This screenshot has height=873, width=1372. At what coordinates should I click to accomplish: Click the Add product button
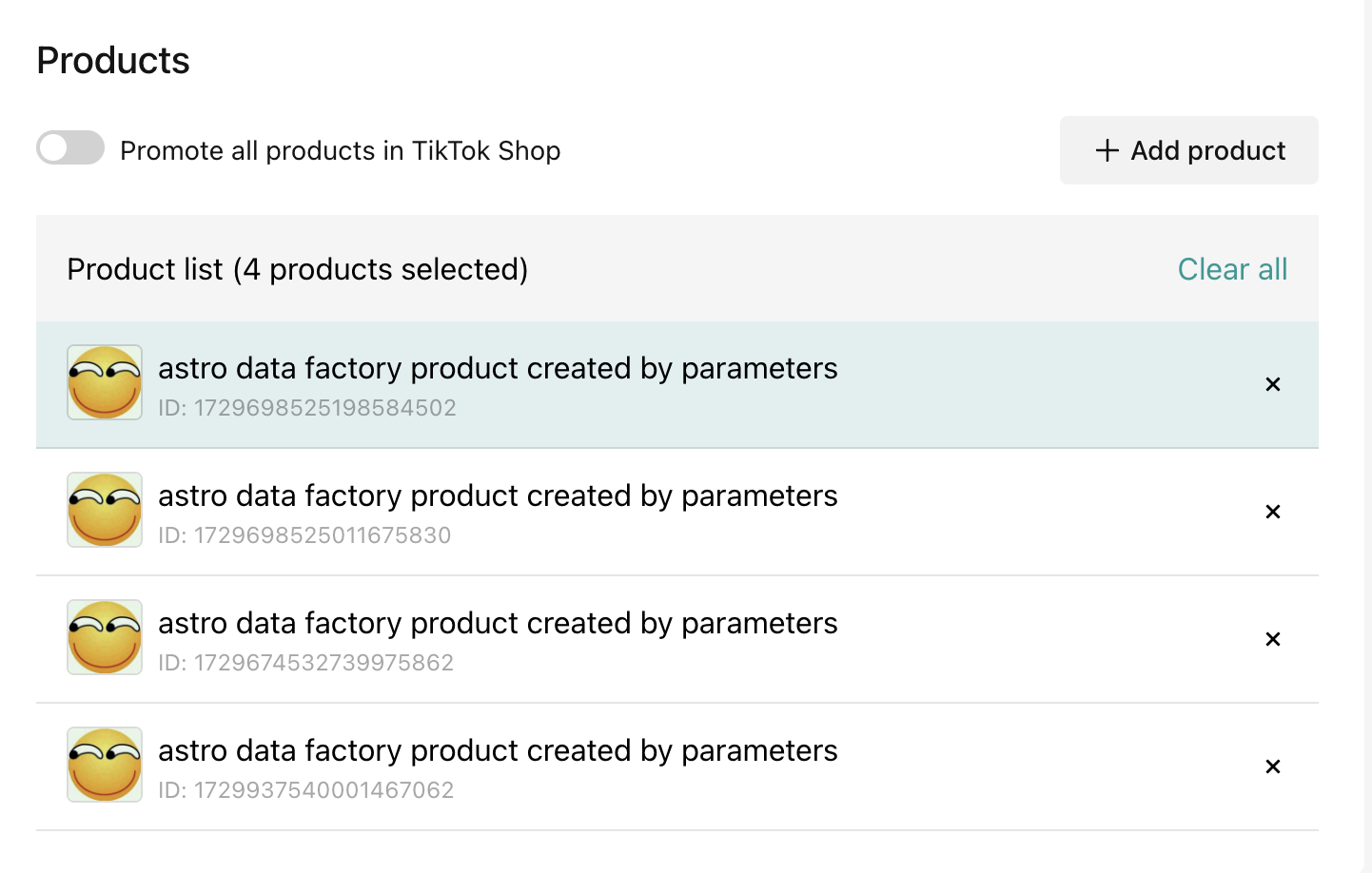click(x=1188, y=150)
